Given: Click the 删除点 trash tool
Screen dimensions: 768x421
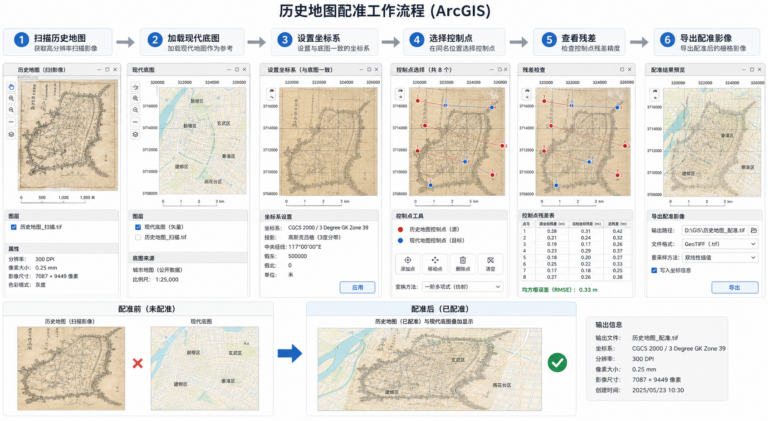Looking at the screenshot, I should [462, 263].
